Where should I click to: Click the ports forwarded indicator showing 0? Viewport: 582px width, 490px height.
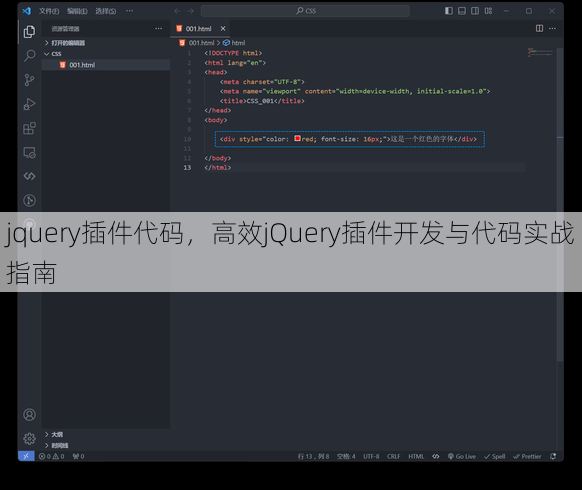tap(78, 456)
